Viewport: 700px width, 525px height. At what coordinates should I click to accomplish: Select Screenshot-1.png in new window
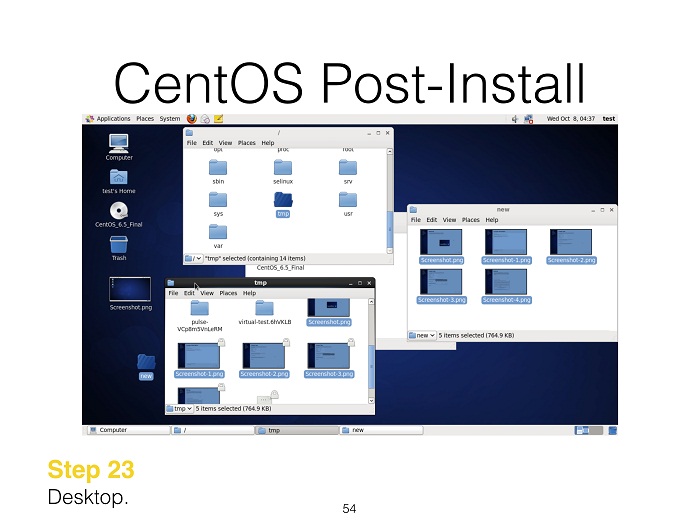tap(506, 246)
